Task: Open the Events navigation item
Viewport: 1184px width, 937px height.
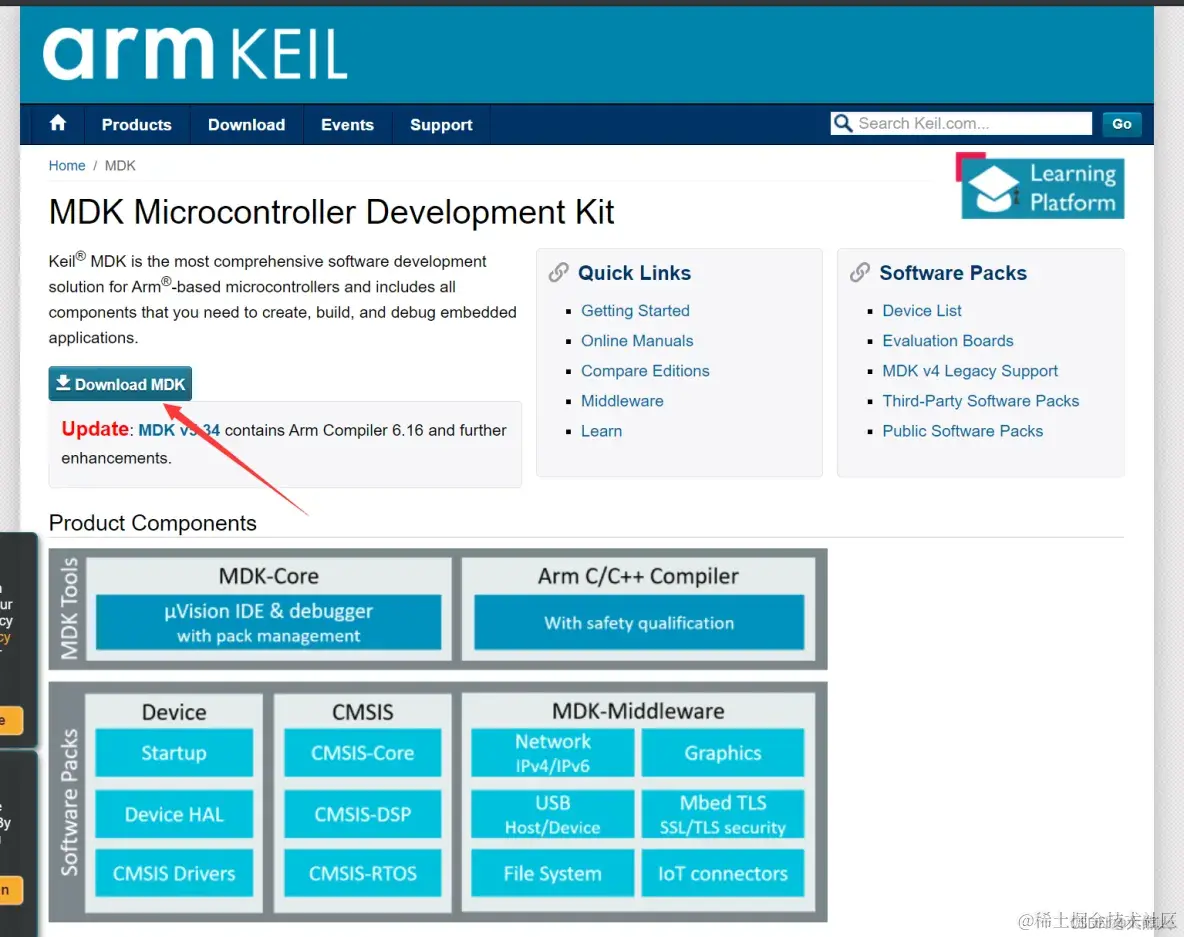Action: click(x=347, y=124)
